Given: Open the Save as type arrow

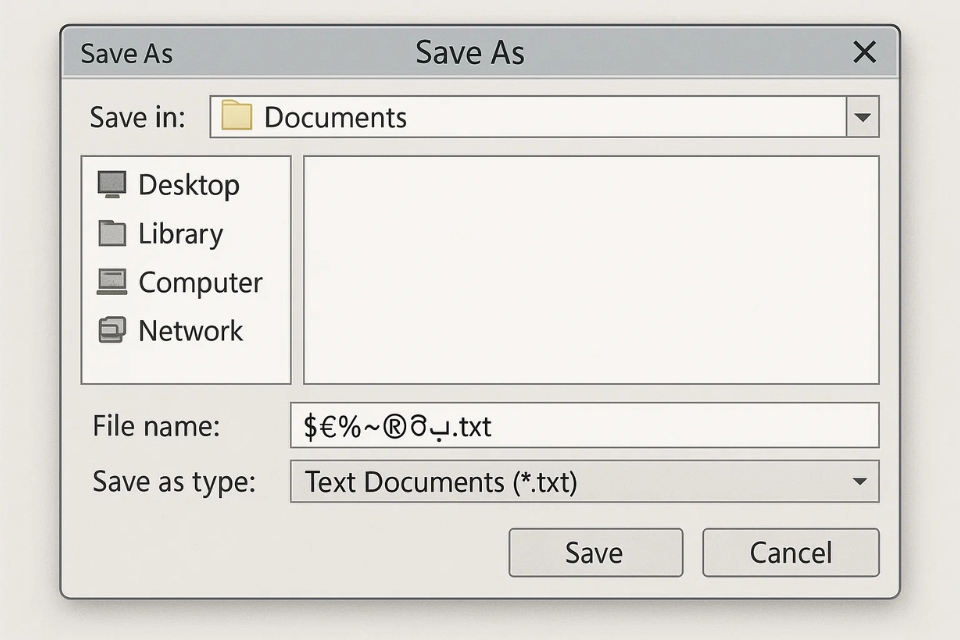Looking at the screenshot, I should point(859,482).
